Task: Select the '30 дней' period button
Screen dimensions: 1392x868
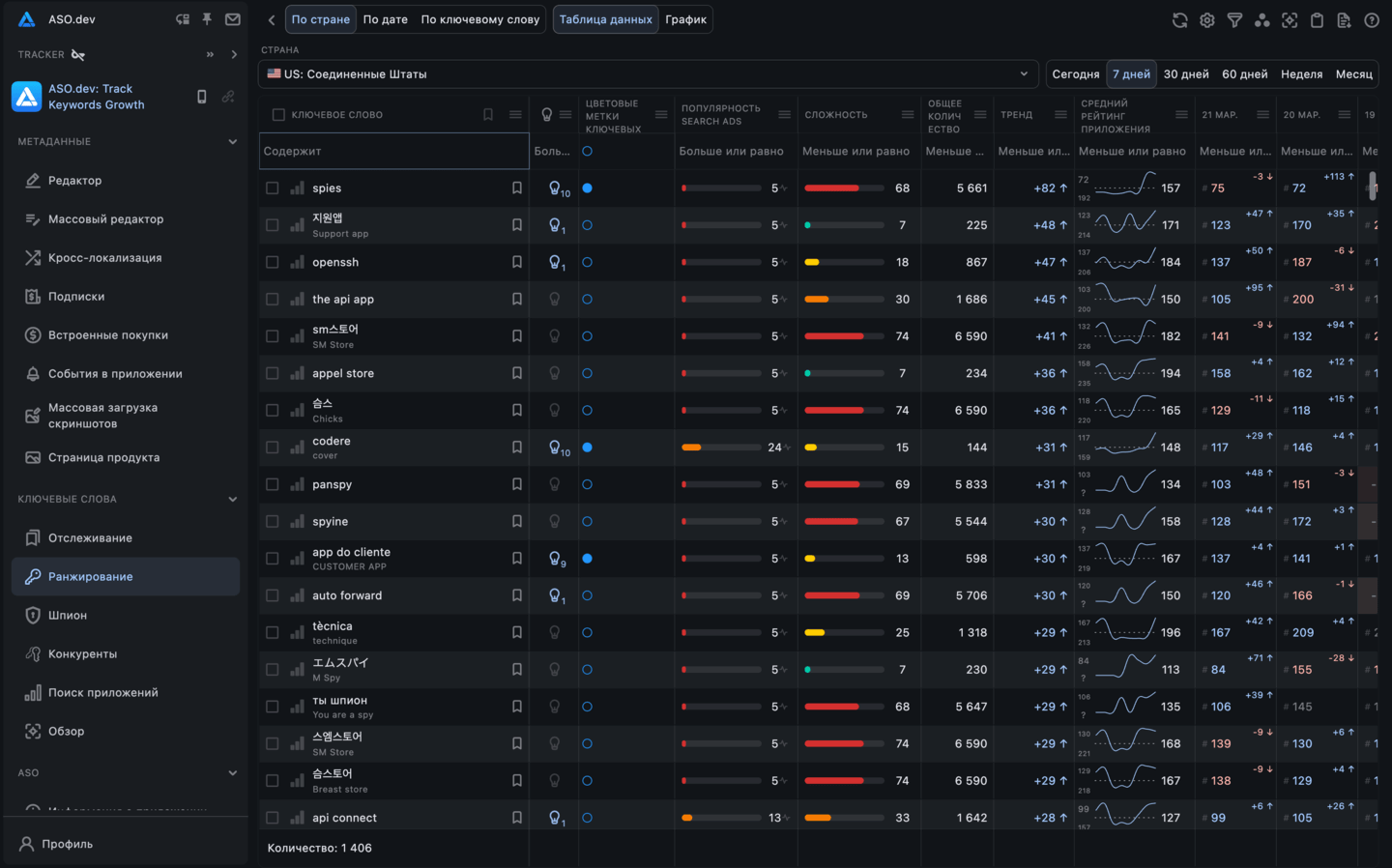Action: point(1186,74)
